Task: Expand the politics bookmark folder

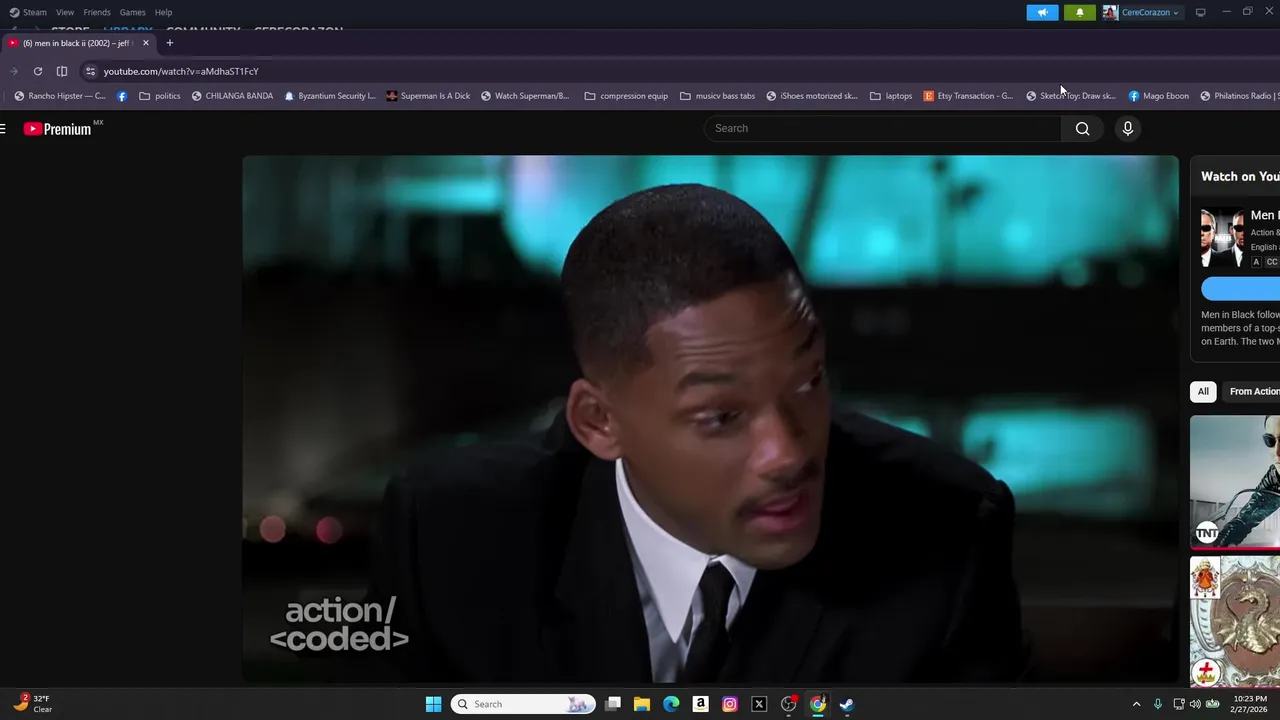Action: click(160, 96)
